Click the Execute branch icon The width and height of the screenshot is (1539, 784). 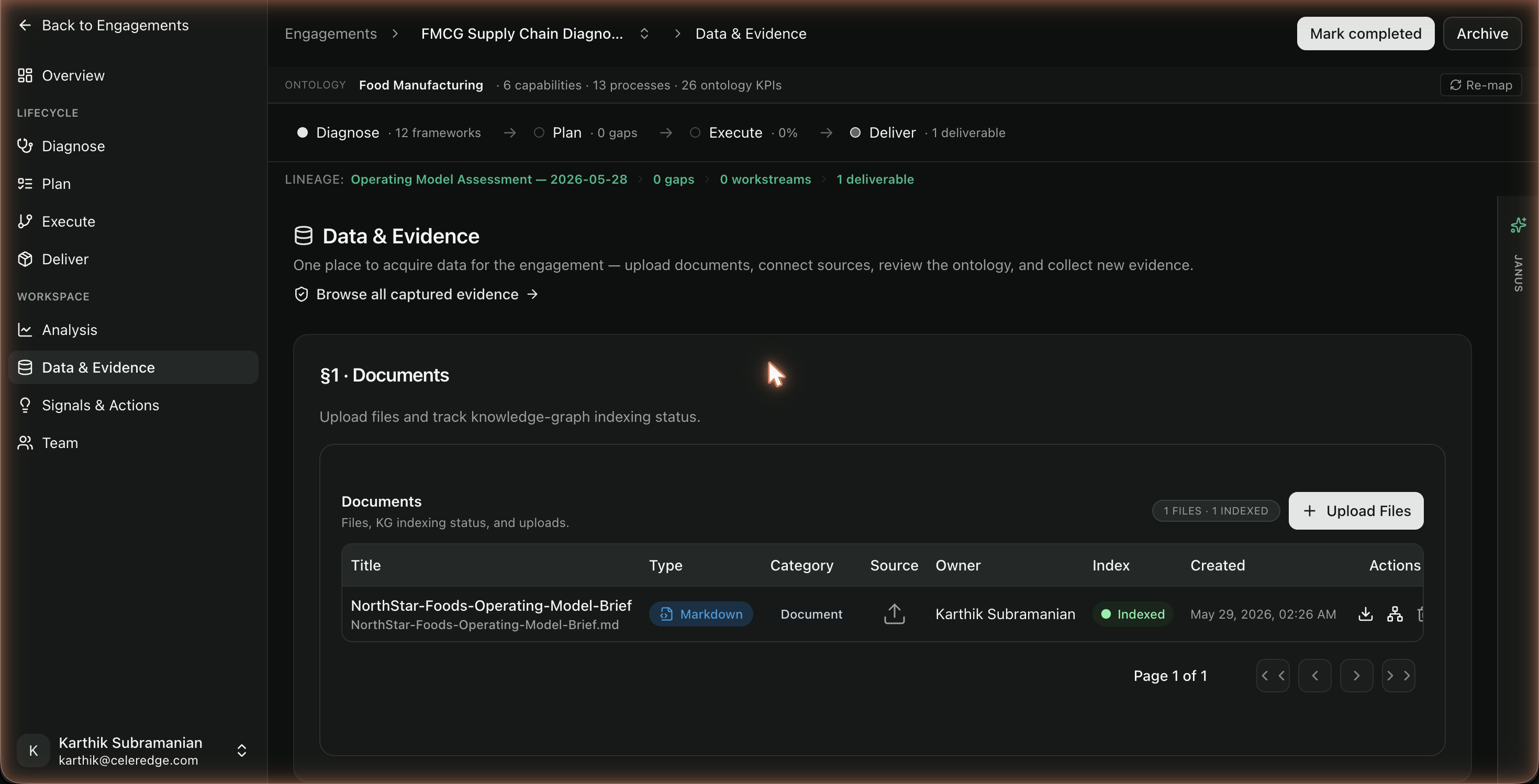pos(25,221)
